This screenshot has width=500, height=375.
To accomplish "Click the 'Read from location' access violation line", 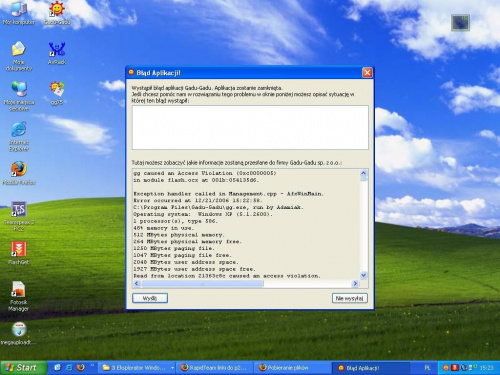I will (227, 276).
